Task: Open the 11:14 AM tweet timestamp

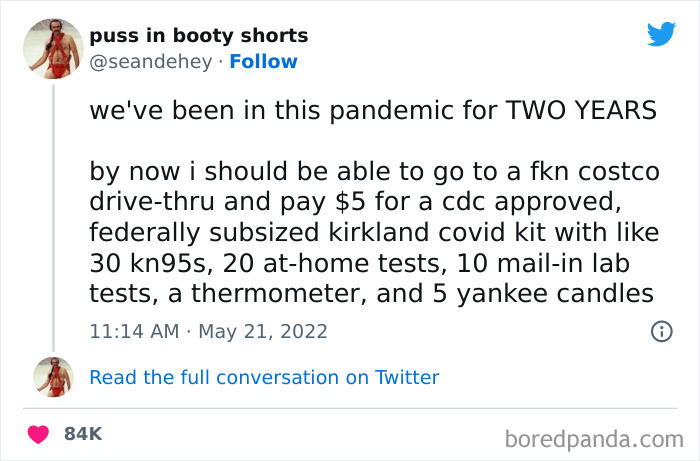Action: click(x=134, y=332)
